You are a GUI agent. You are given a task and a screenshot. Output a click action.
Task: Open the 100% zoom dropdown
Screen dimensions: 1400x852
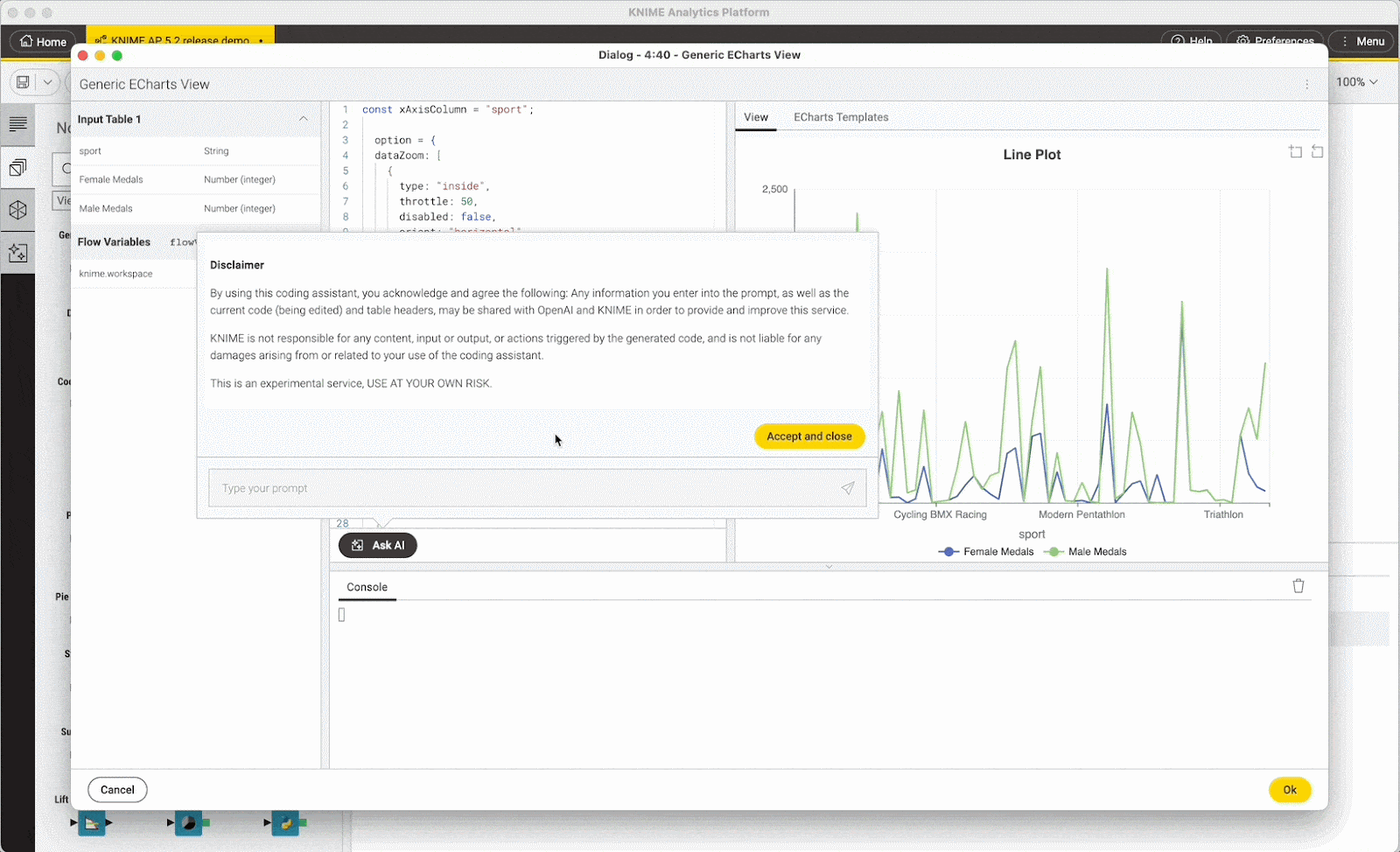point(1357,82)
